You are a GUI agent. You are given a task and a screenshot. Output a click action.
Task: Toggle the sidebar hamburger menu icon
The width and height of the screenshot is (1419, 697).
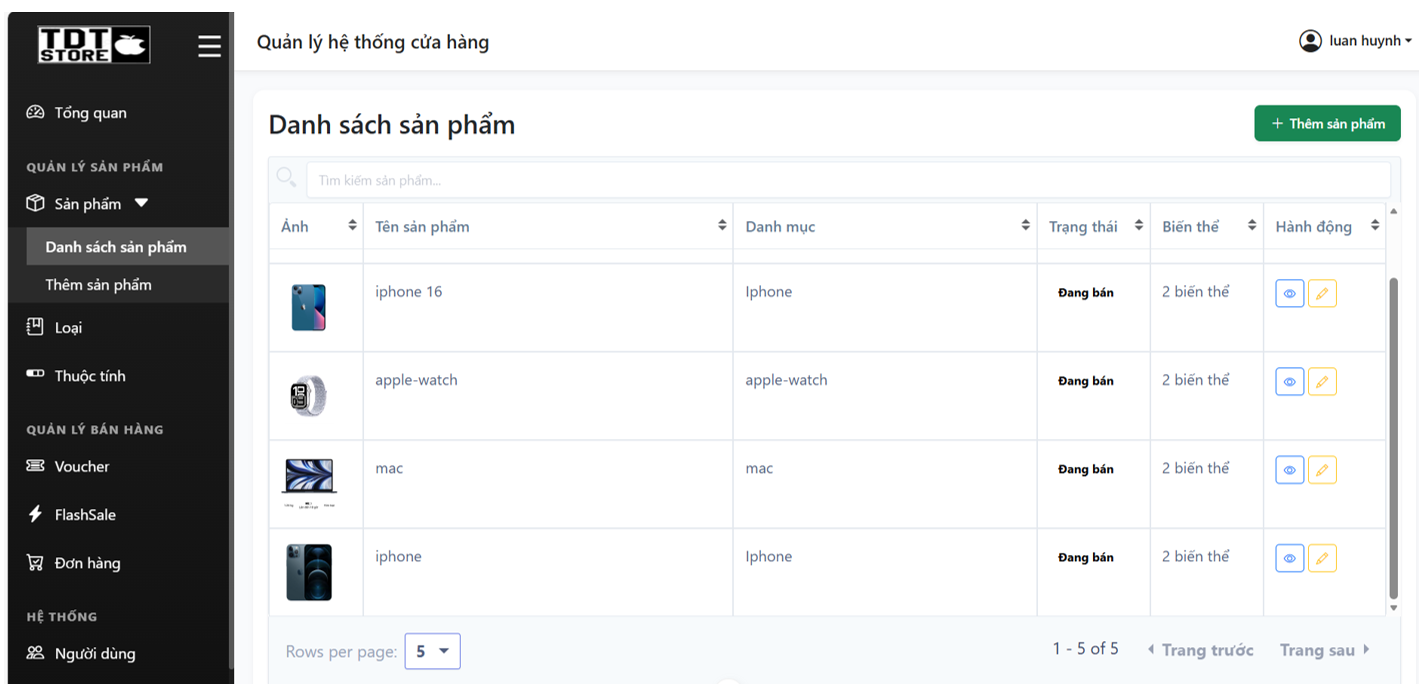209,46
